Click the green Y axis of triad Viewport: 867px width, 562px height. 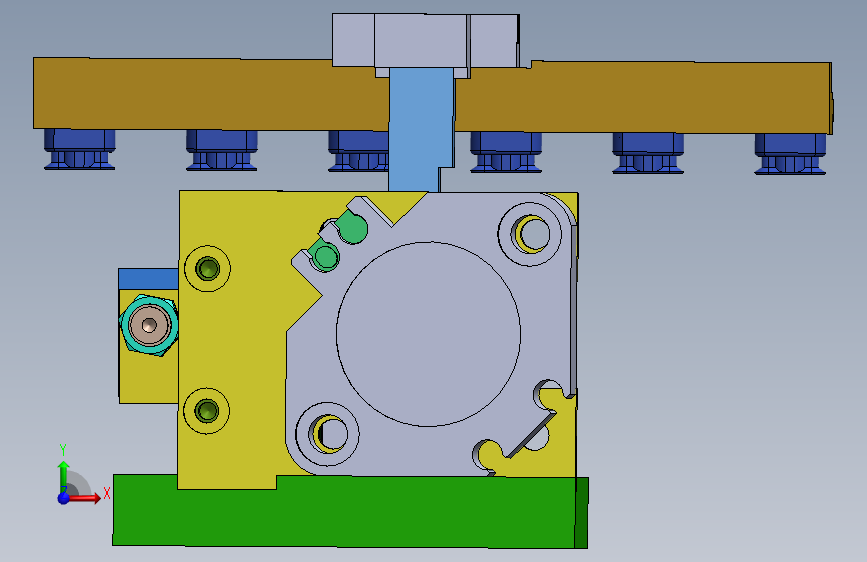[x=64, y=476]
